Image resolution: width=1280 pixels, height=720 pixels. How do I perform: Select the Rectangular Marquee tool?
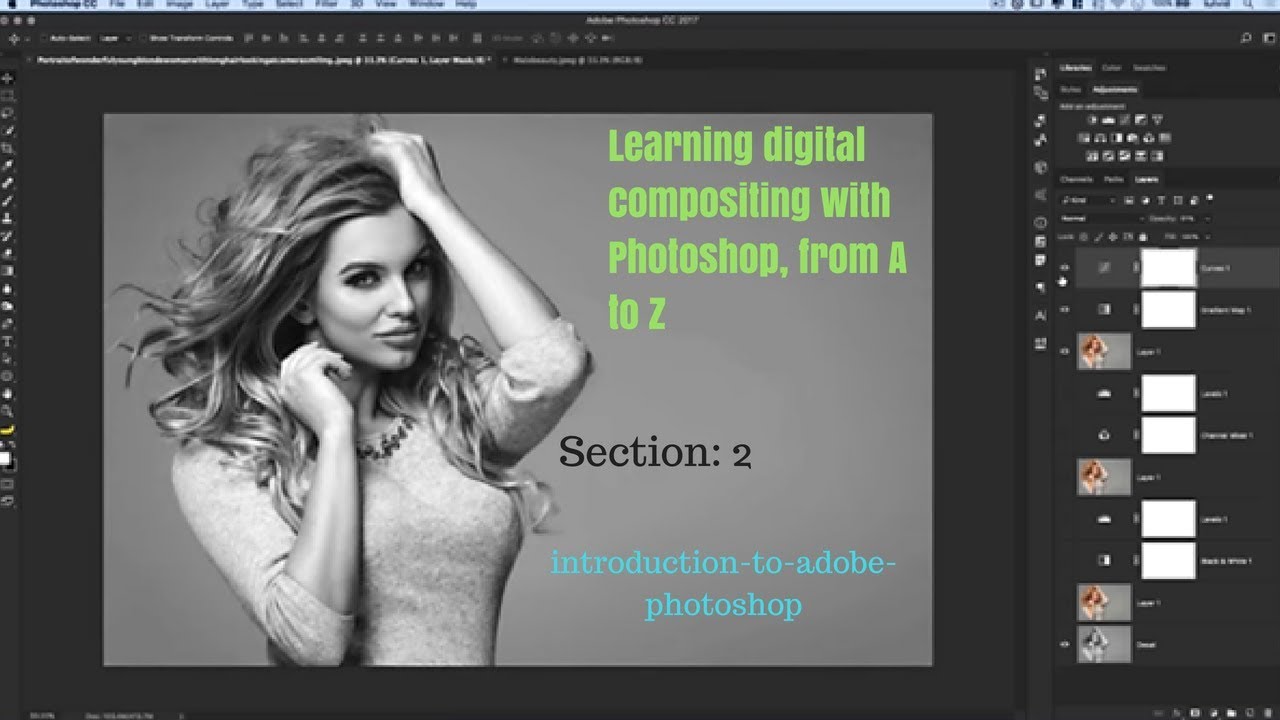7,96
